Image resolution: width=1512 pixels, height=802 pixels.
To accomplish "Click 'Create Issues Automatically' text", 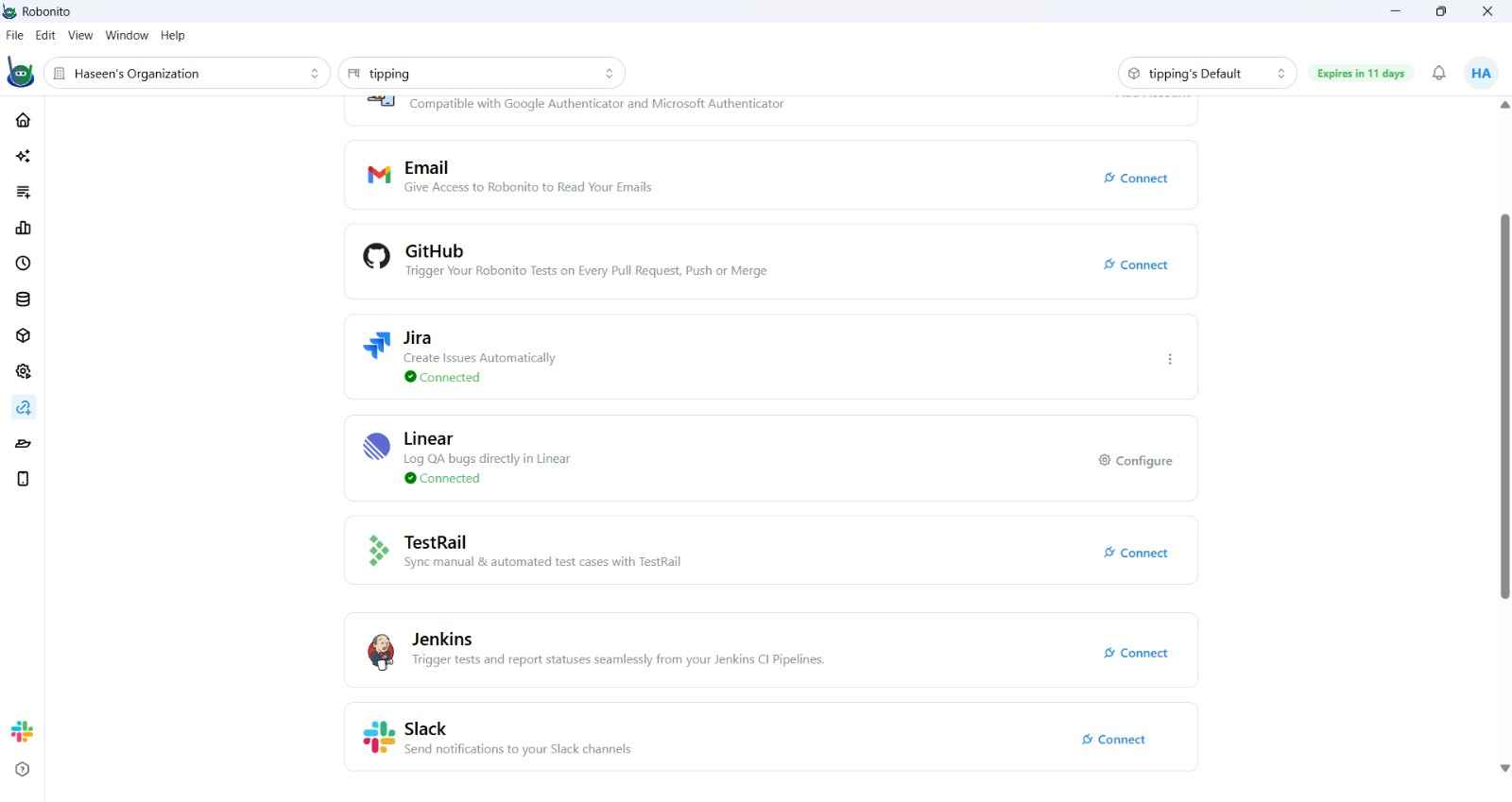I will pyautogui.click(x=479, y=358).
